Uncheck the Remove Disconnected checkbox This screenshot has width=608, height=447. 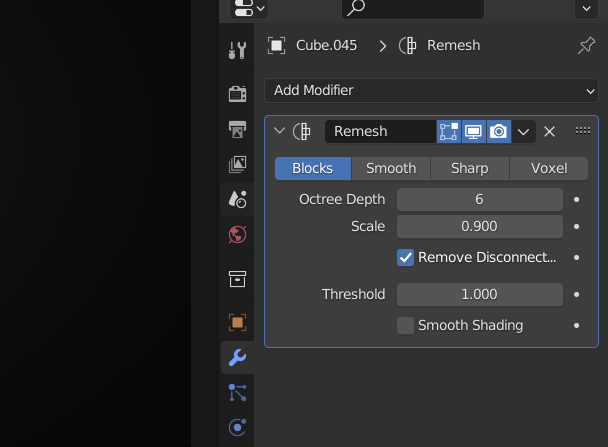405,257
